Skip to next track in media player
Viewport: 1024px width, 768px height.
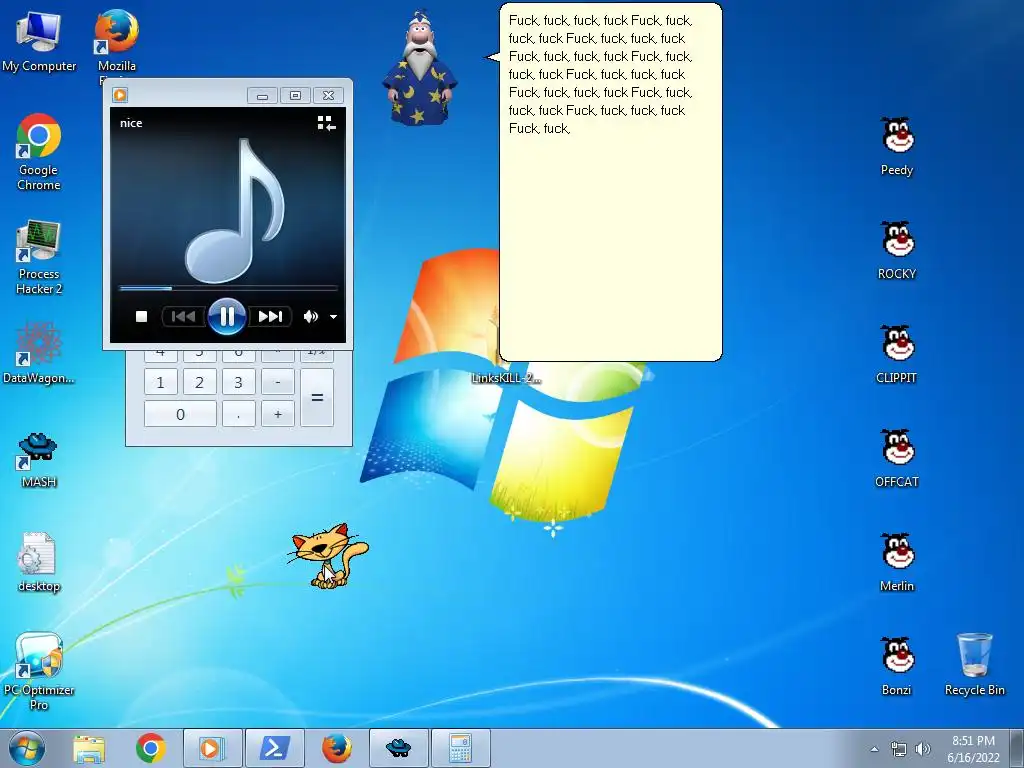(x=270, y=317)
